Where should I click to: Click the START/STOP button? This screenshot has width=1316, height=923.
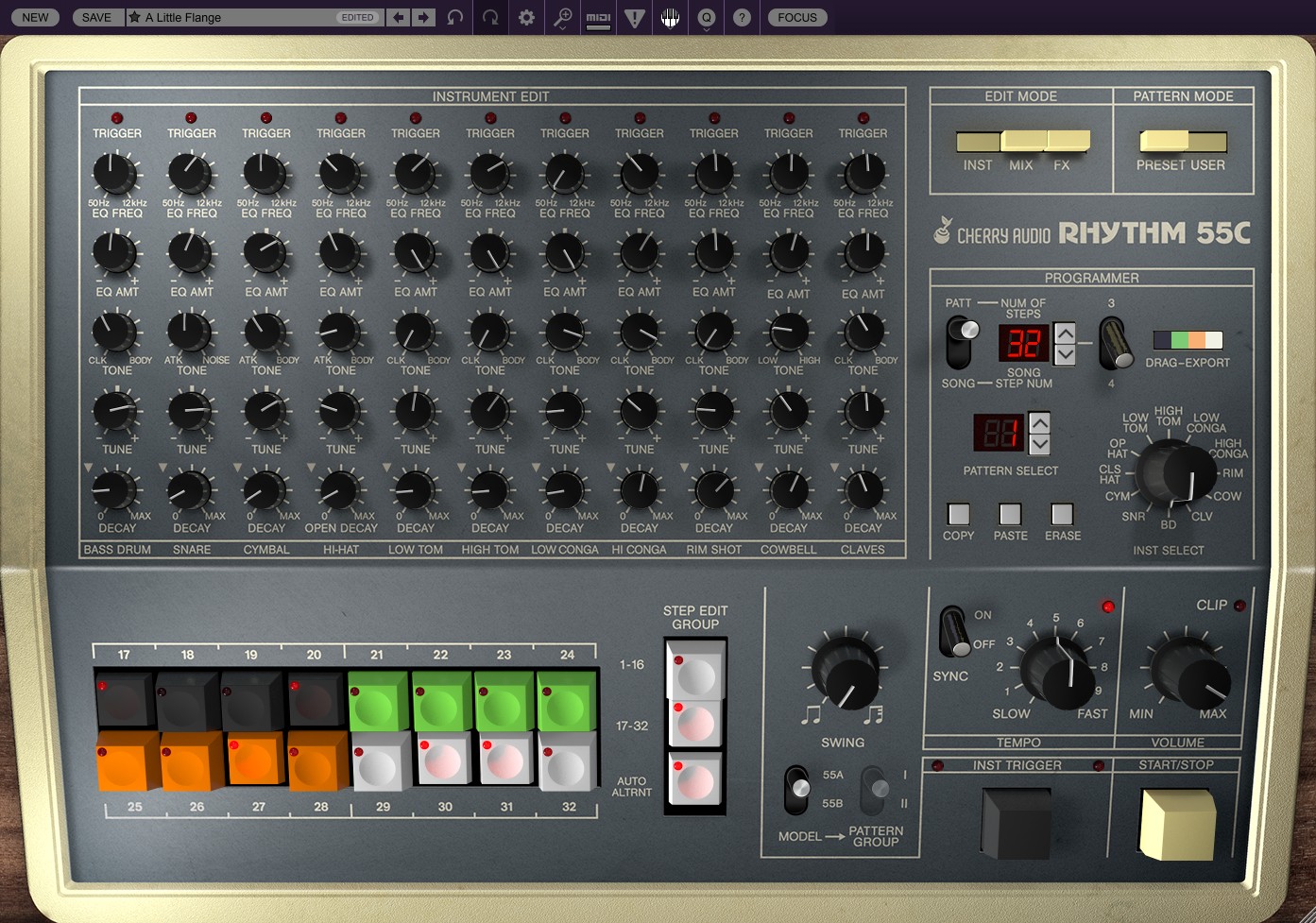[x=1176, y=822]
